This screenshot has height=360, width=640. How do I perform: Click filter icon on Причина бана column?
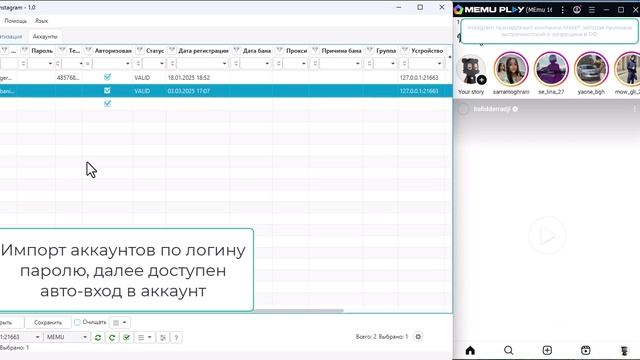[x=315, y=51]
